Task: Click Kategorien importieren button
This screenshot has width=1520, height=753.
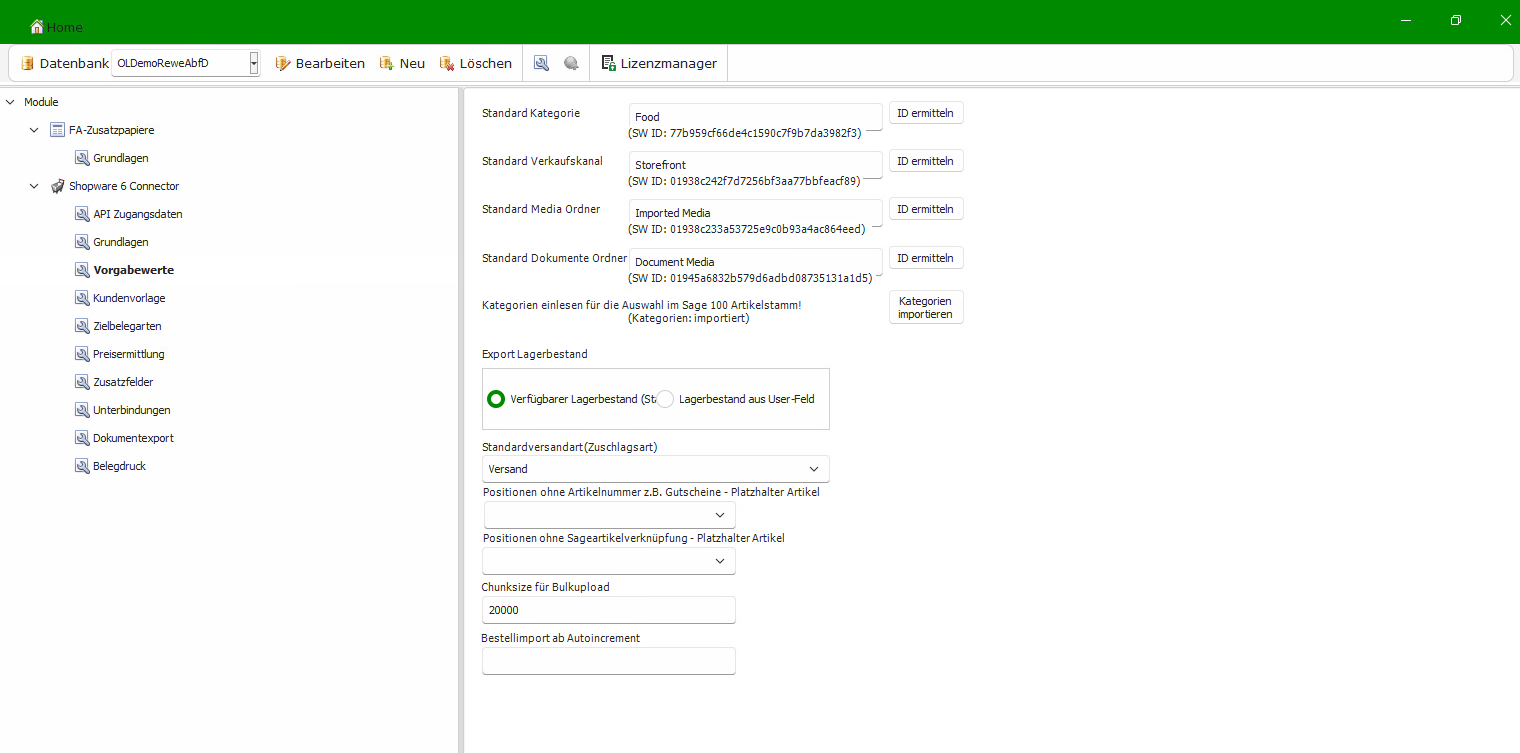Action: pyautogui.click(x=925, y=307)
